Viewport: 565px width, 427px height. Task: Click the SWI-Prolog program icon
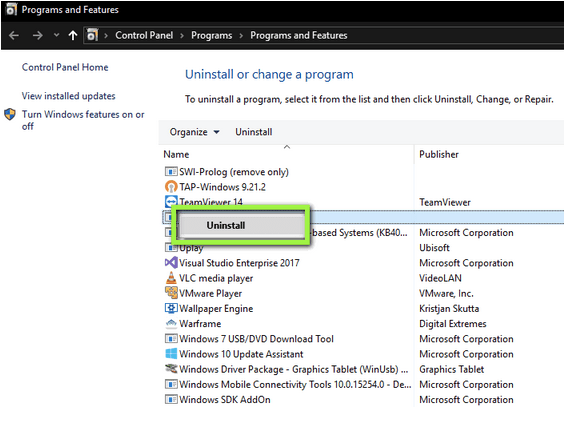tap(171, 172)
